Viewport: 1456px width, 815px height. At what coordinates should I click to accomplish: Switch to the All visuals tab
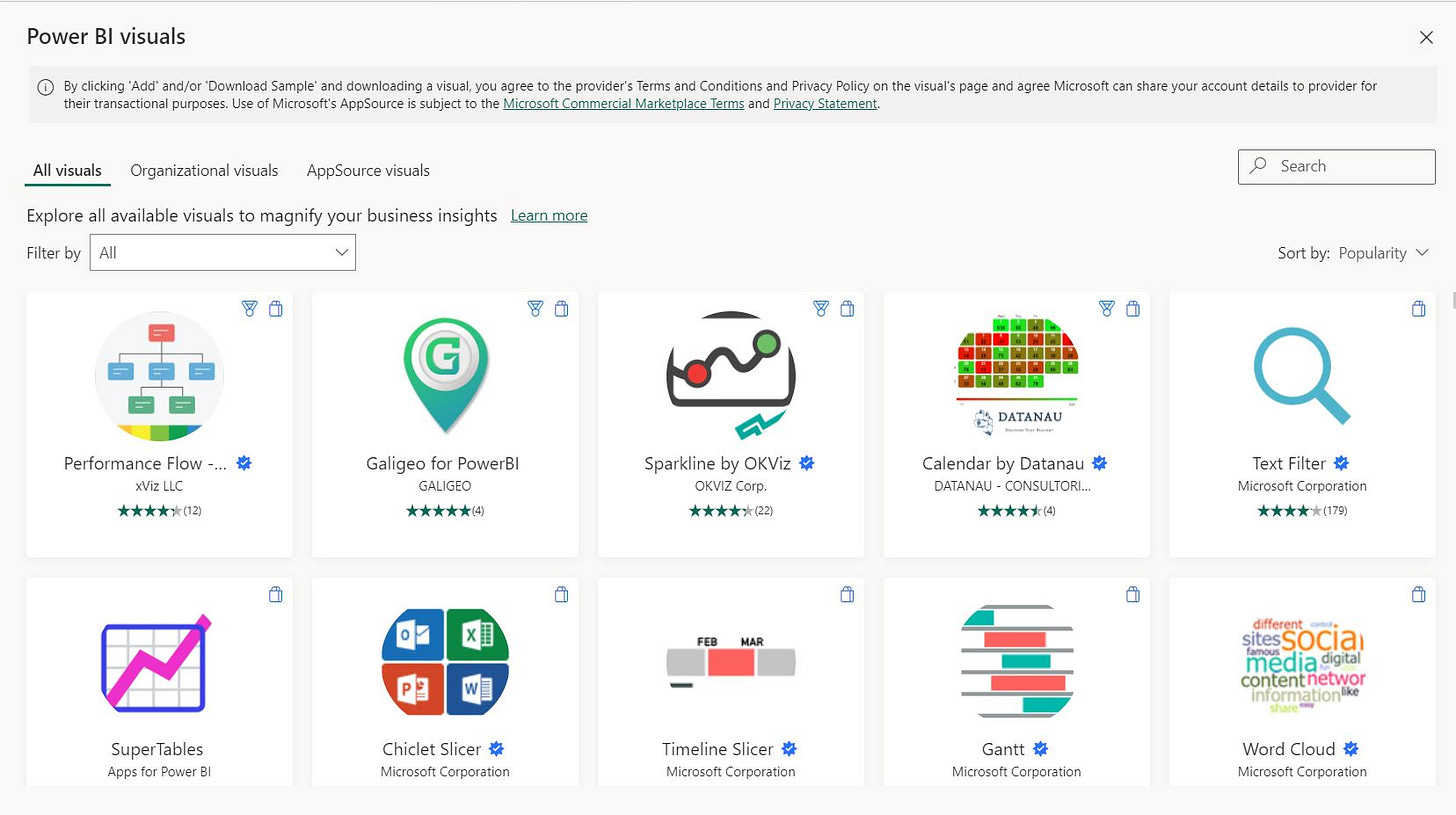[x=67, y=171]
